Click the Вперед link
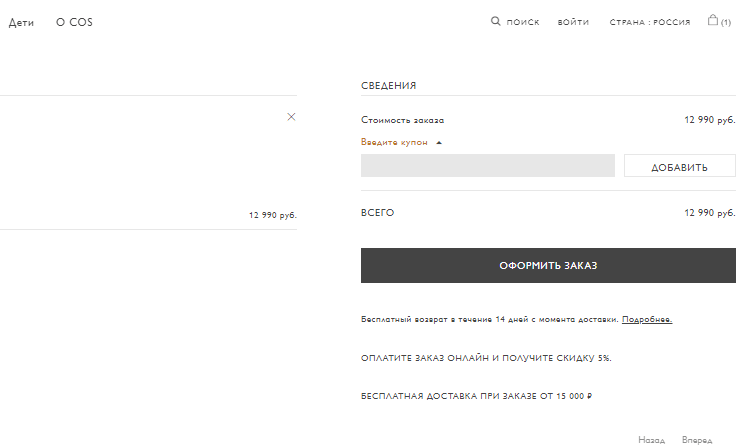This screenshot has width=747, height=448. coord(697,440)
